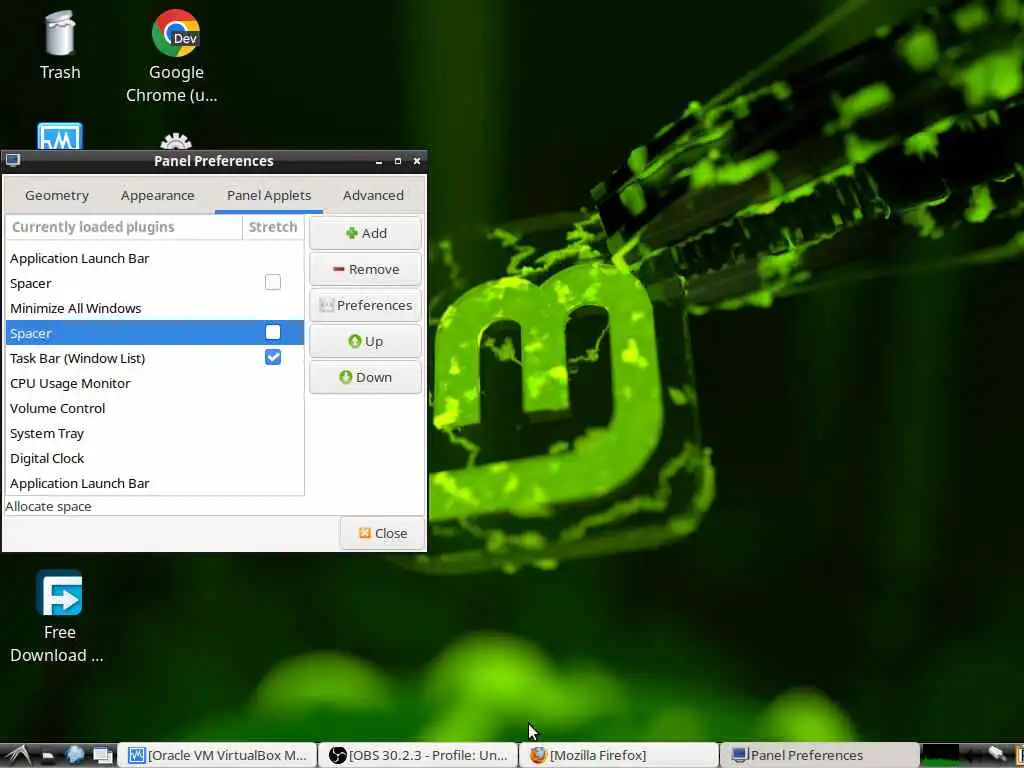Click the green arrow icon beside Up
1024x768 pixels.
coord(355,341)
